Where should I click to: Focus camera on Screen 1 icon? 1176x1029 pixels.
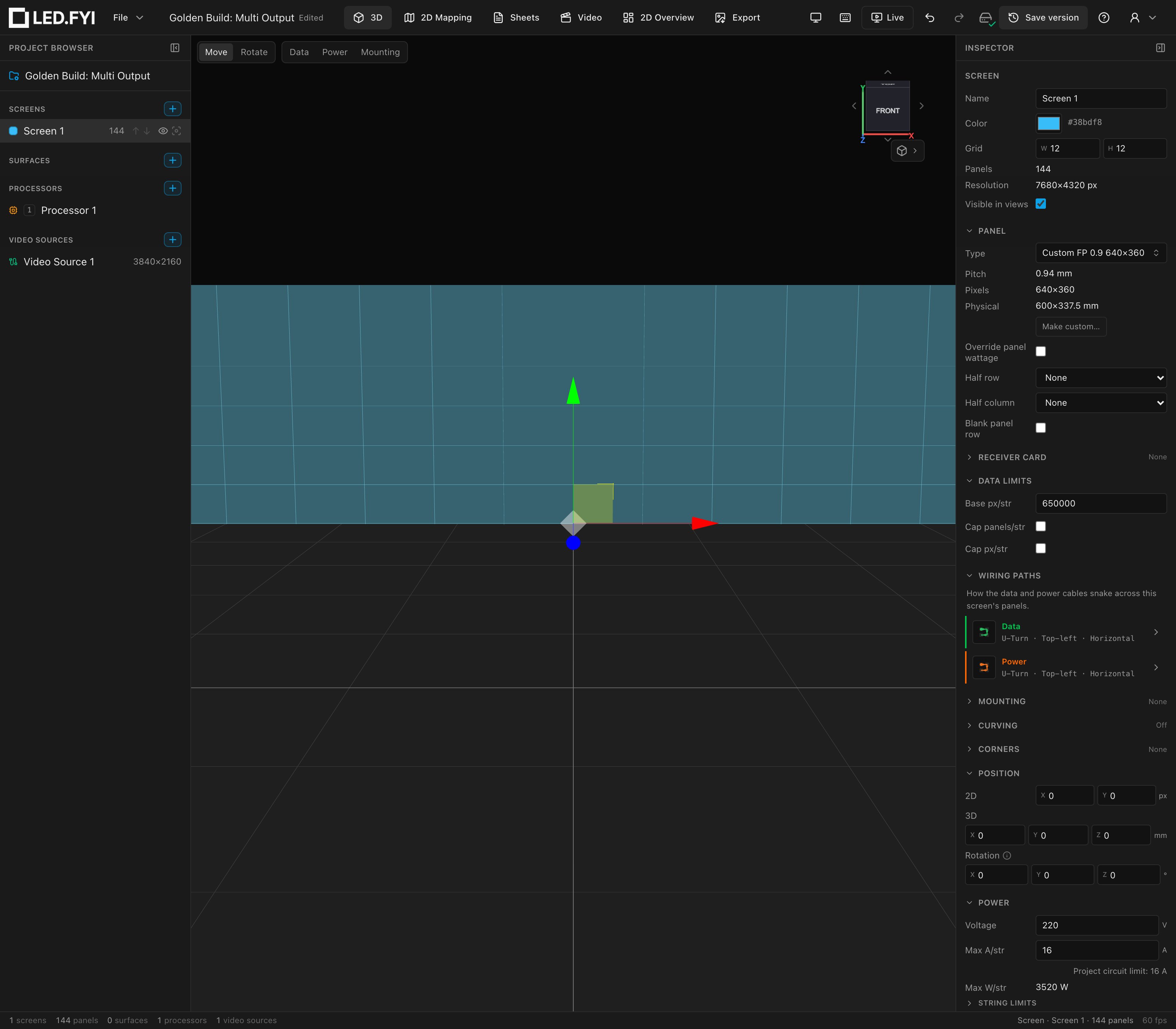click(x=177, y=131)
